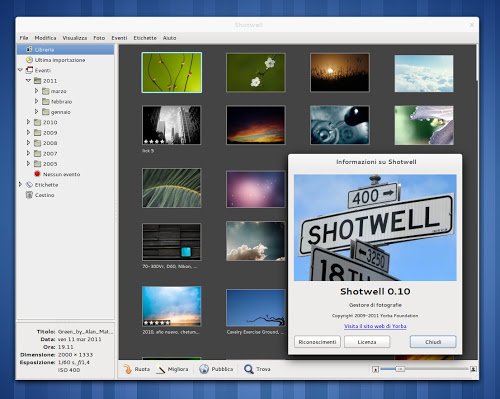Select the white clouds sky thumbnail
The width and height of the screenshot is (500, 399).
(x=424, y=73)
